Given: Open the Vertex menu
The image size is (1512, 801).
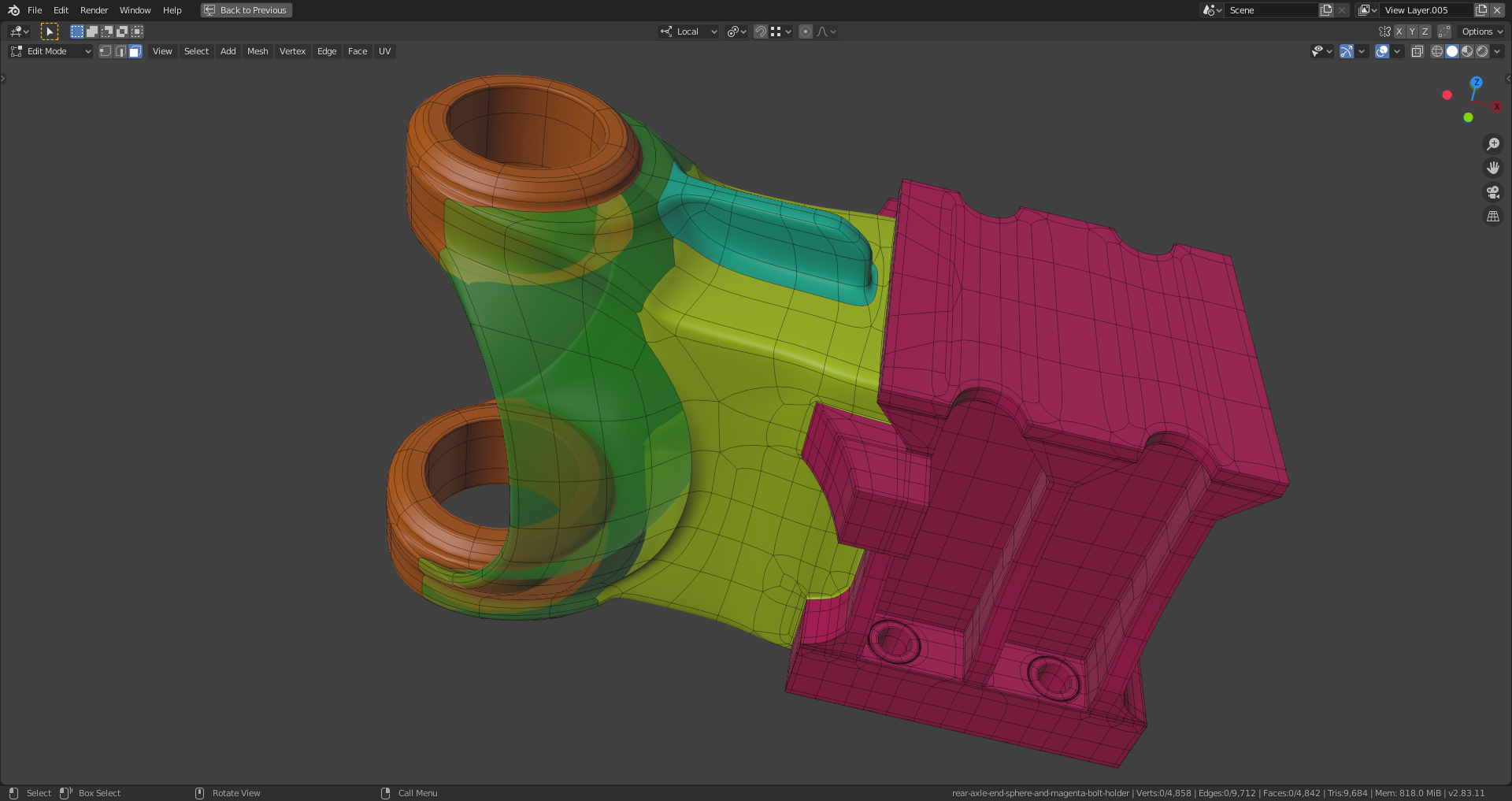Looking at the screenshot, I should 293,51.
